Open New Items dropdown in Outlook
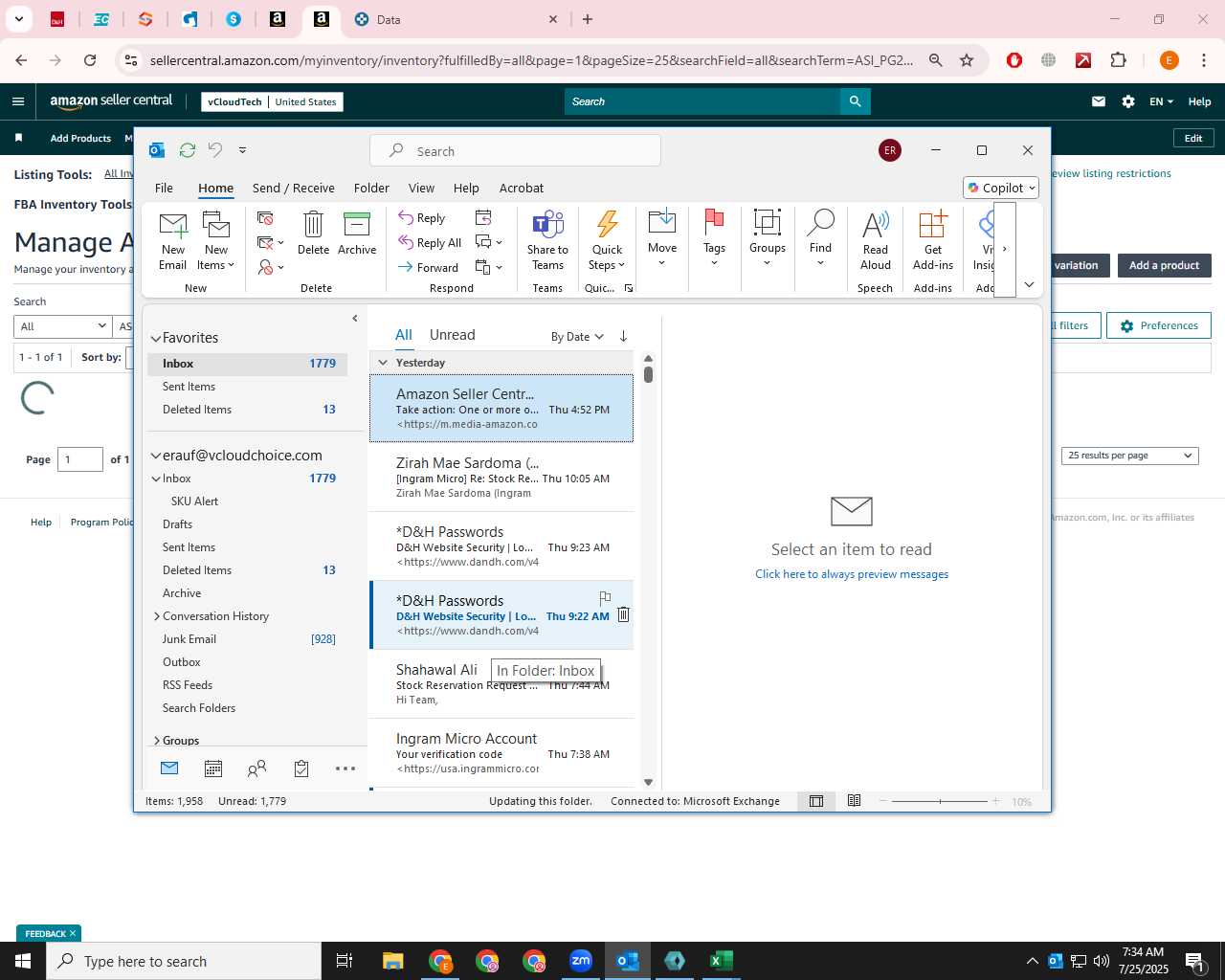 [216, 240]
